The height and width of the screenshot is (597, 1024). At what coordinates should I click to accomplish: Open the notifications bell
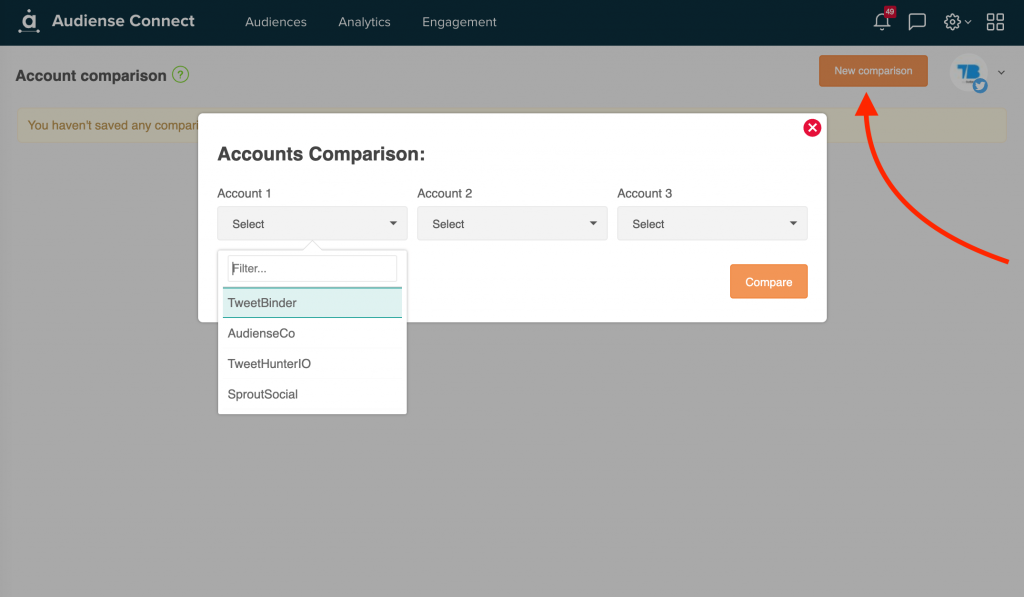pos(882,22)
